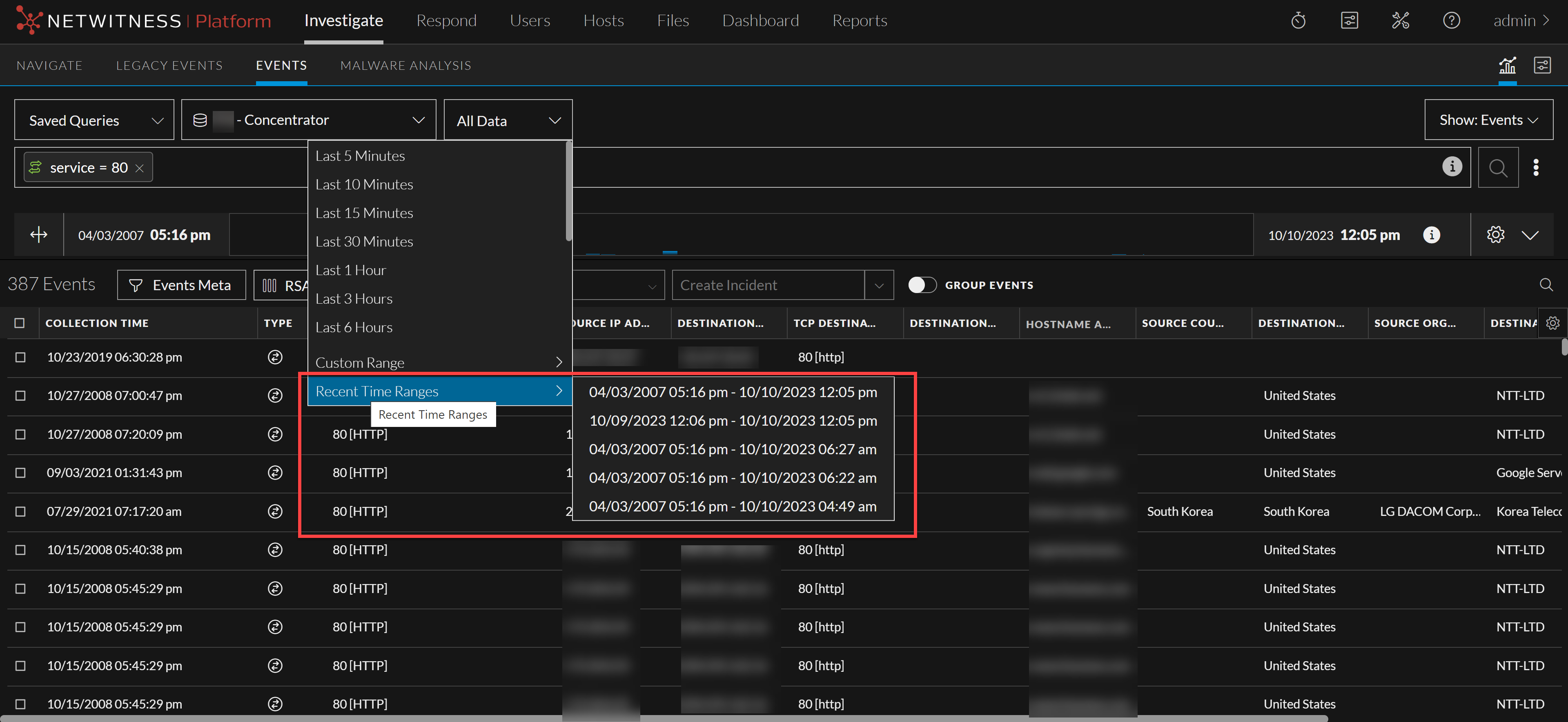Select Last 30 Minutes time range

364,242
